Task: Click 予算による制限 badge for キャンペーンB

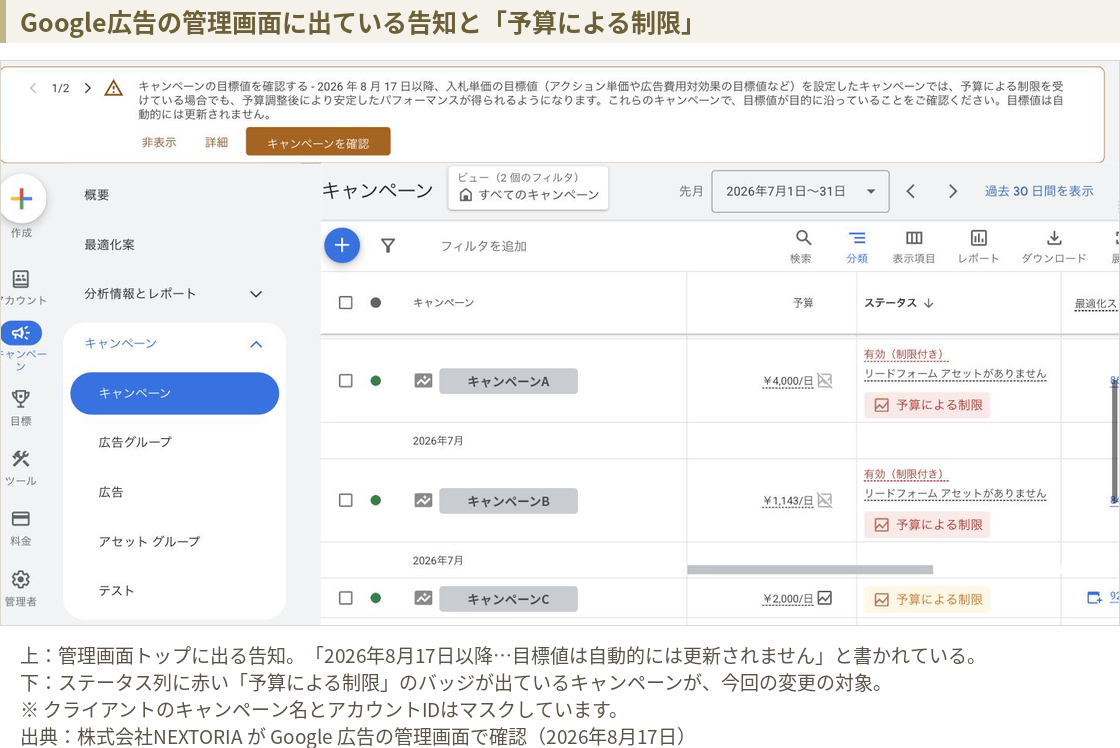Action: [x=927, y=525]
